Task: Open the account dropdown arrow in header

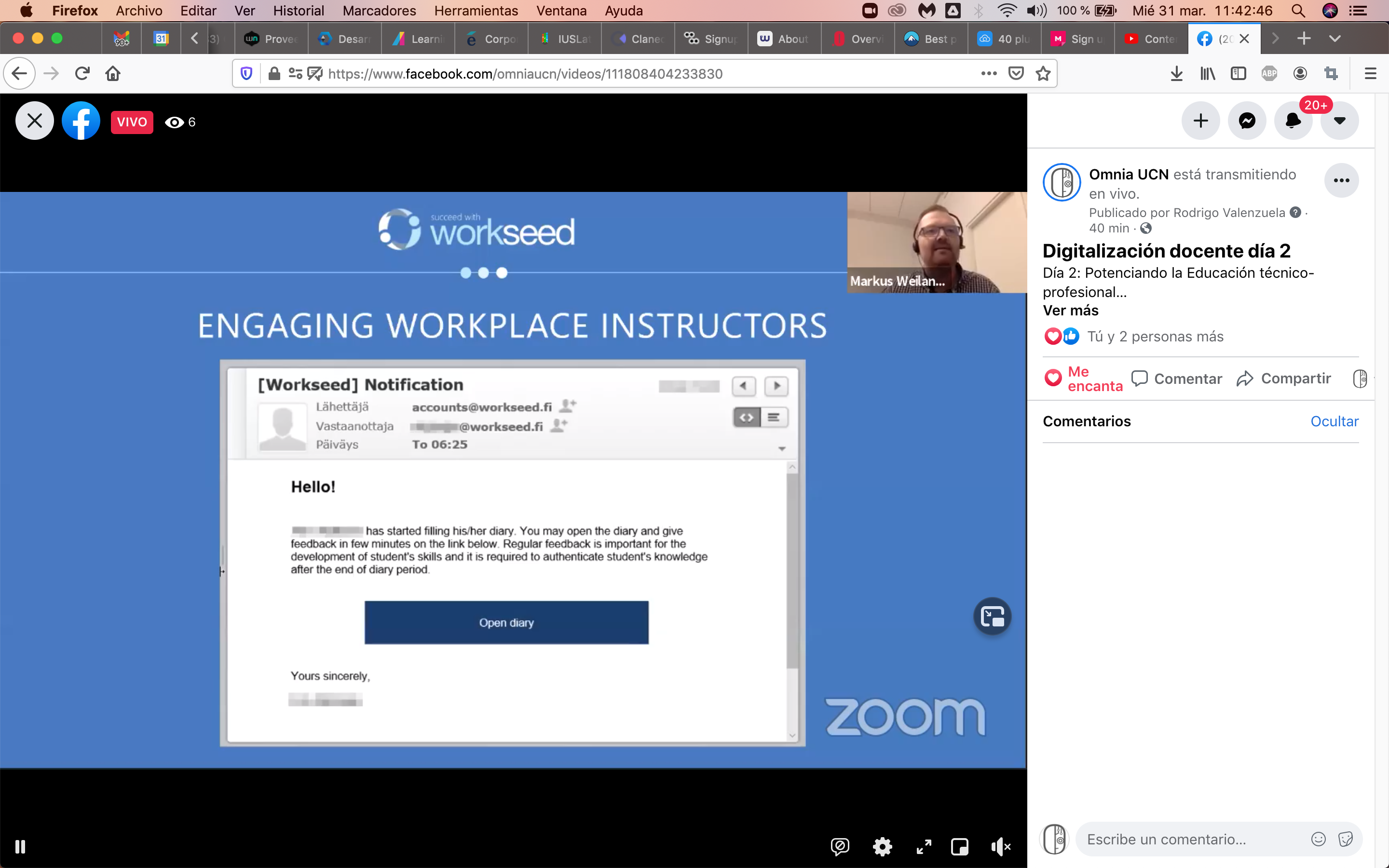Action: point(1339,121)
